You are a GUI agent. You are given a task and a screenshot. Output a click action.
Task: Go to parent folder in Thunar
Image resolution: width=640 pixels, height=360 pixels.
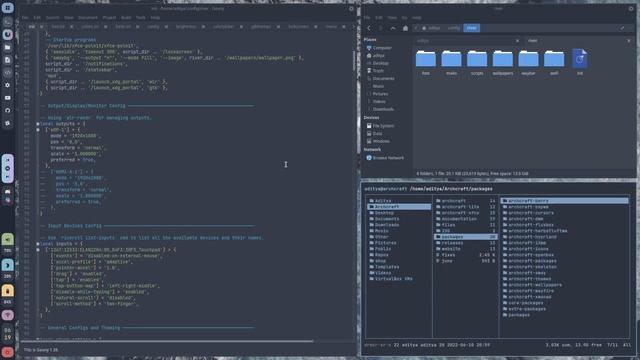coord(393,28)
